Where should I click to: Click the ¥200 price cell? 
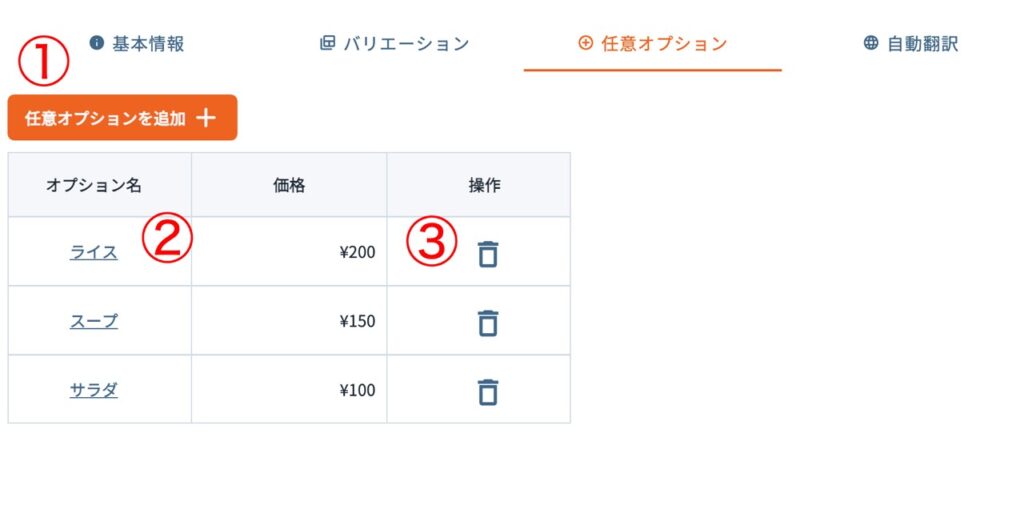(357, 252)
